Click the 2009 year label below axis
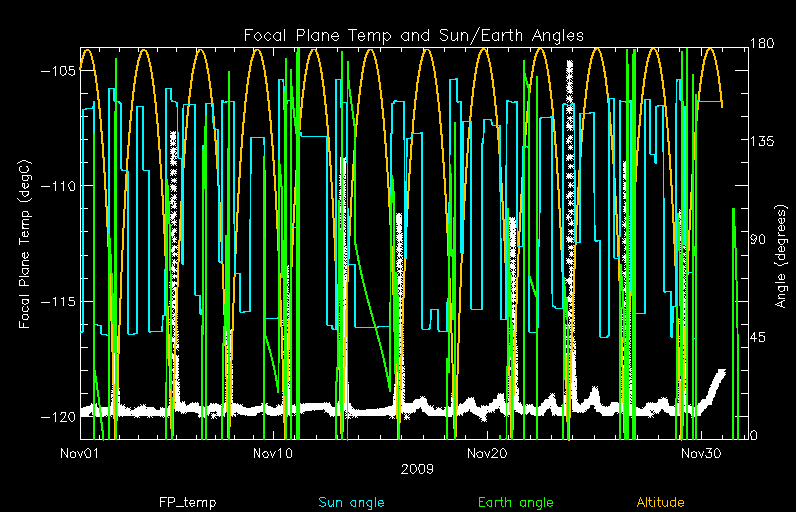Screen dimensions: 796x512 tap(415, 468)
